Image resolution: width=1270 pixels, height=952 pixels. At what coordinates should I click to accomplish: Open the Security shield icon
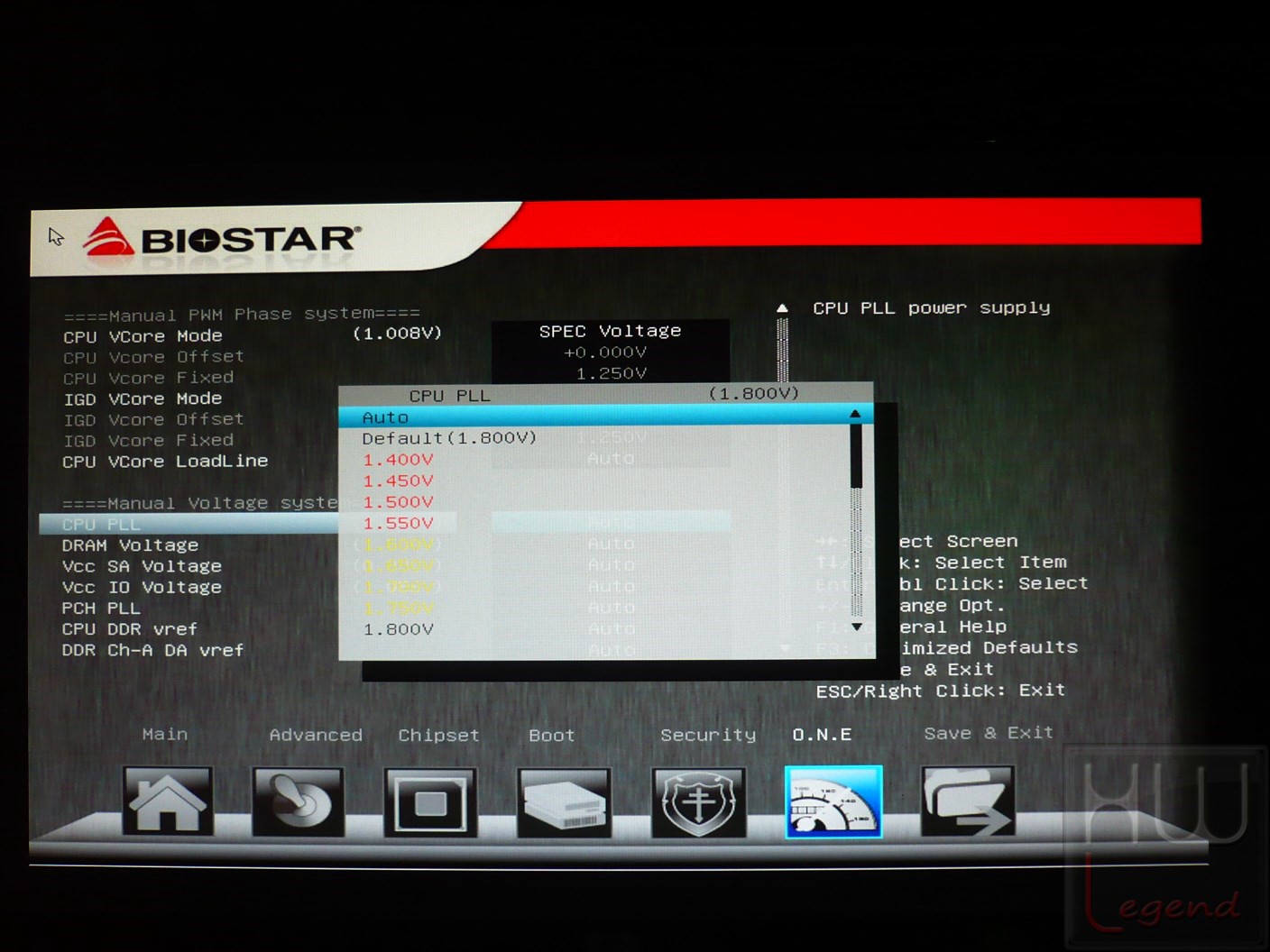point(698,802)
